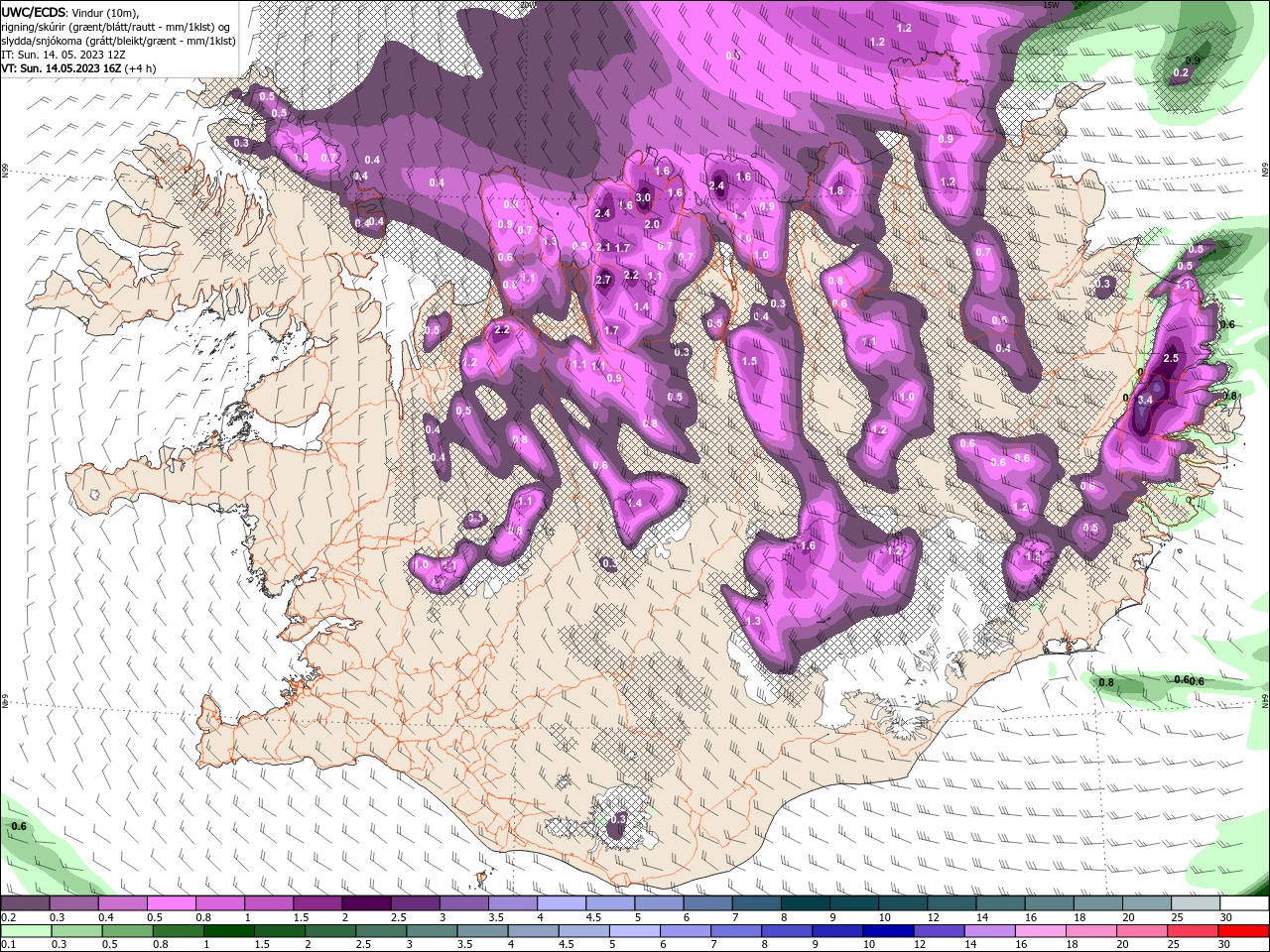The image size is (1270, 952).
Task: Click the 2.5 snowfall value near the east coast
Action: point(1170,358)
